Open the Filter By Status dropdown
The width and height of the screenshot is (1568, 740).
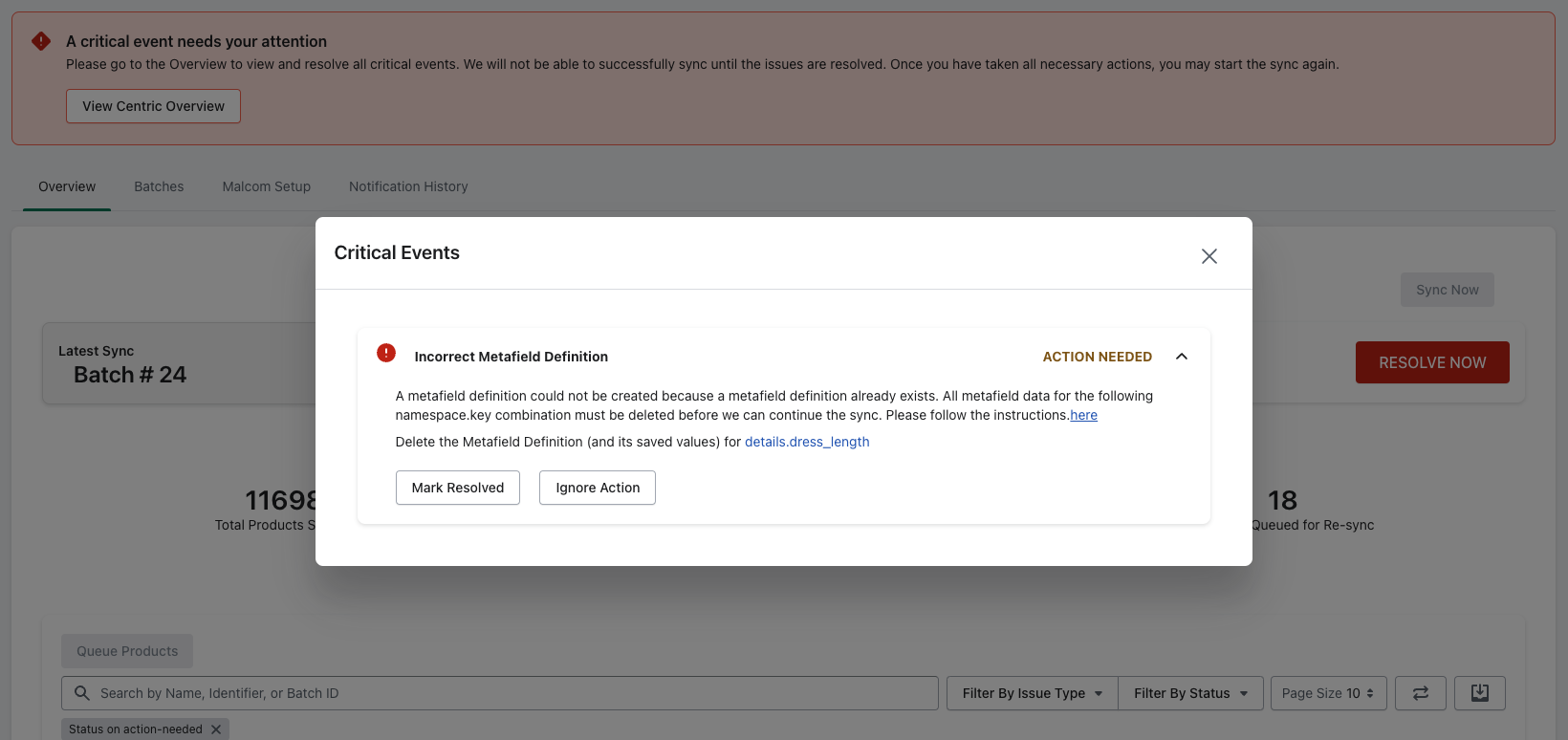(1190, 693)
